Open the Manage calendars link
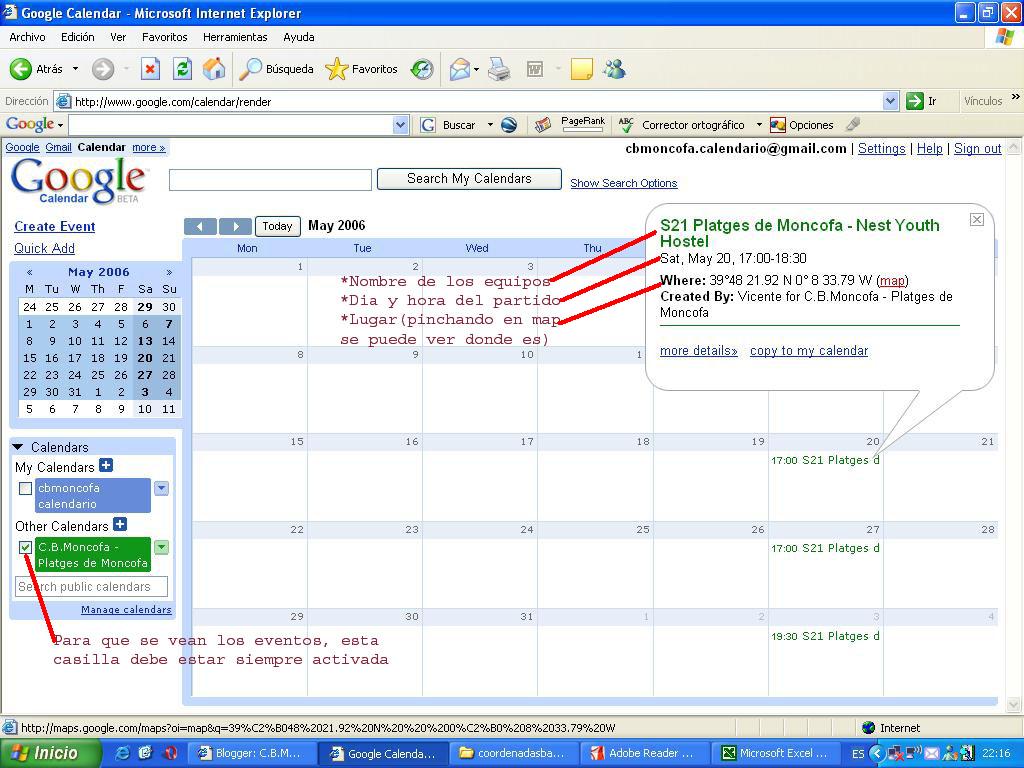 pyautogui.click(x=126, y=609)
